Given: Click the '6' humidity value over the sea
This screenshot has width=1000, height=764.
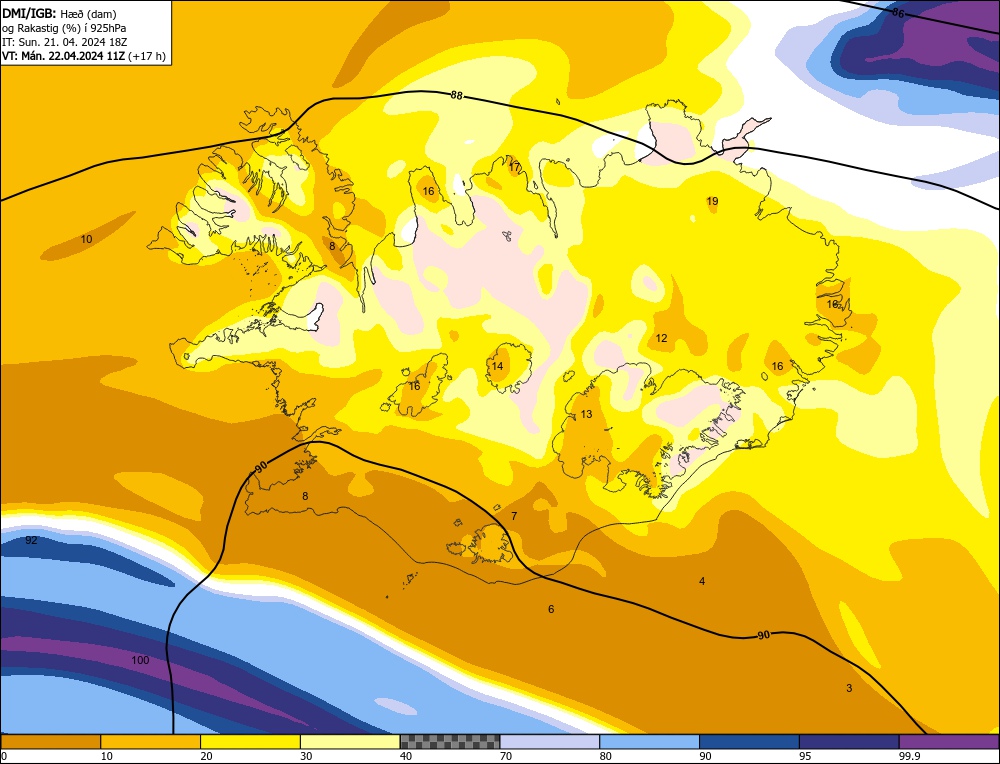Looking at the screenshot, I should 551,609.
